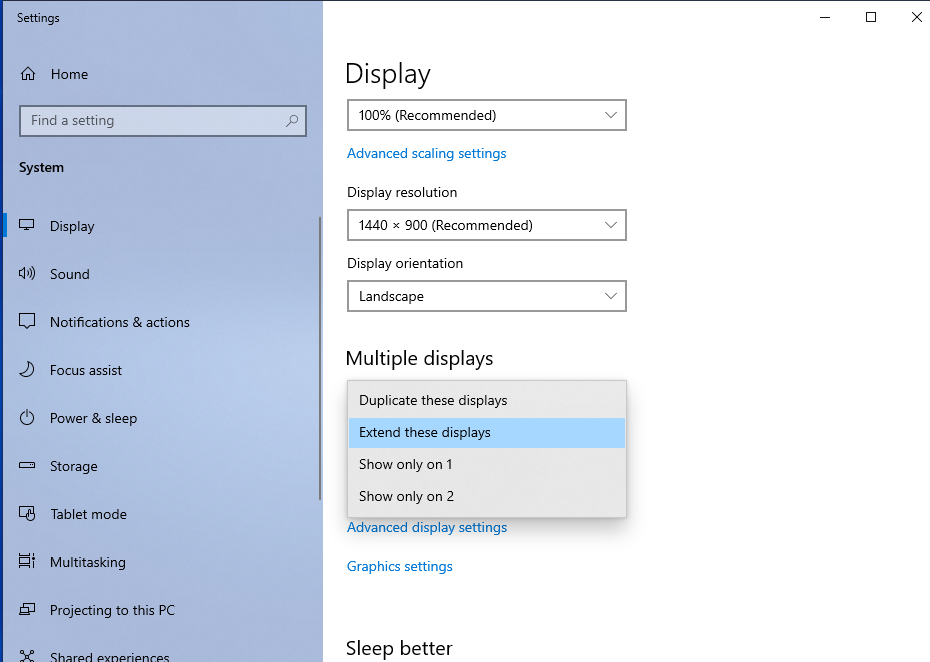
Task: Open Graphics settings link
Action: coord(399,566)
